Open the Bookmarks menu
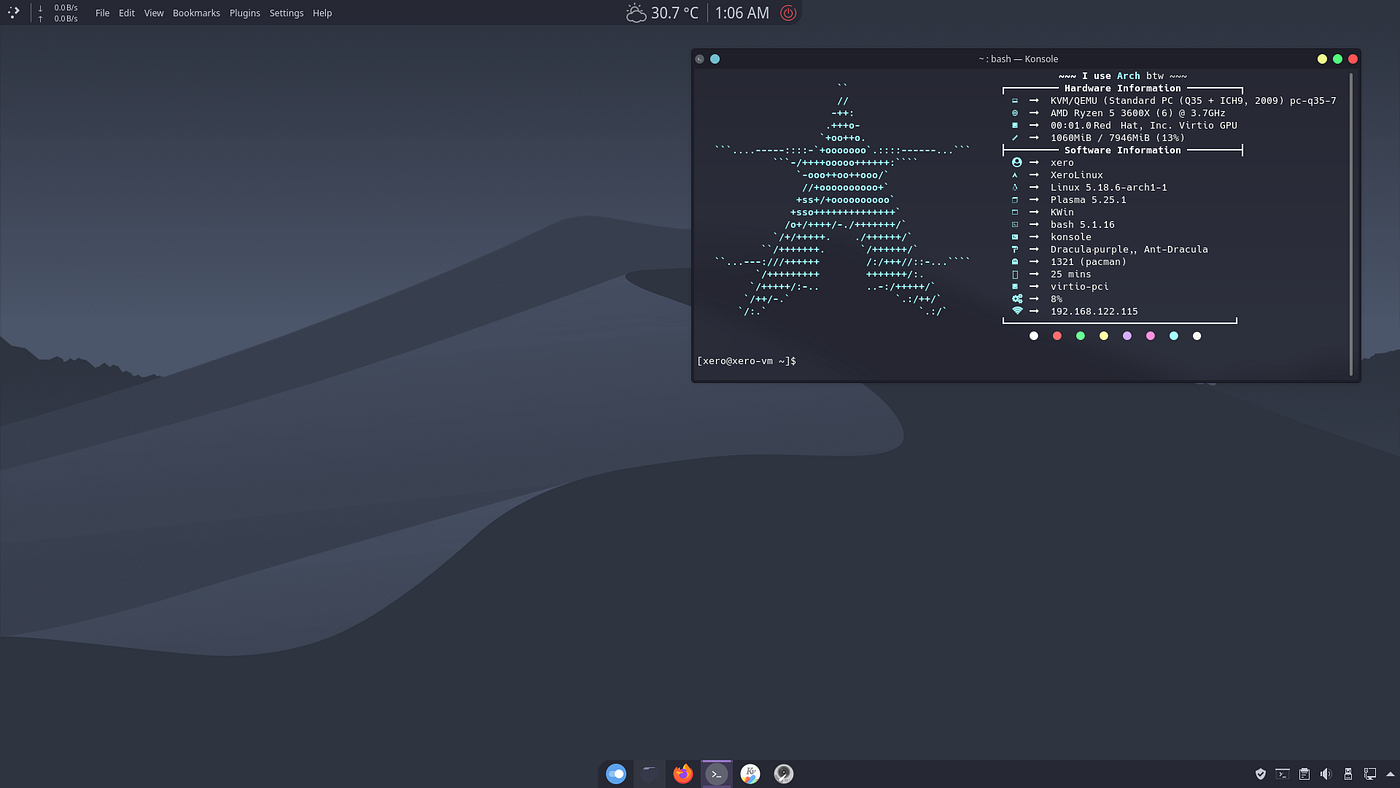Screen dimensions: 1400x788 click(x=196, y=13)
